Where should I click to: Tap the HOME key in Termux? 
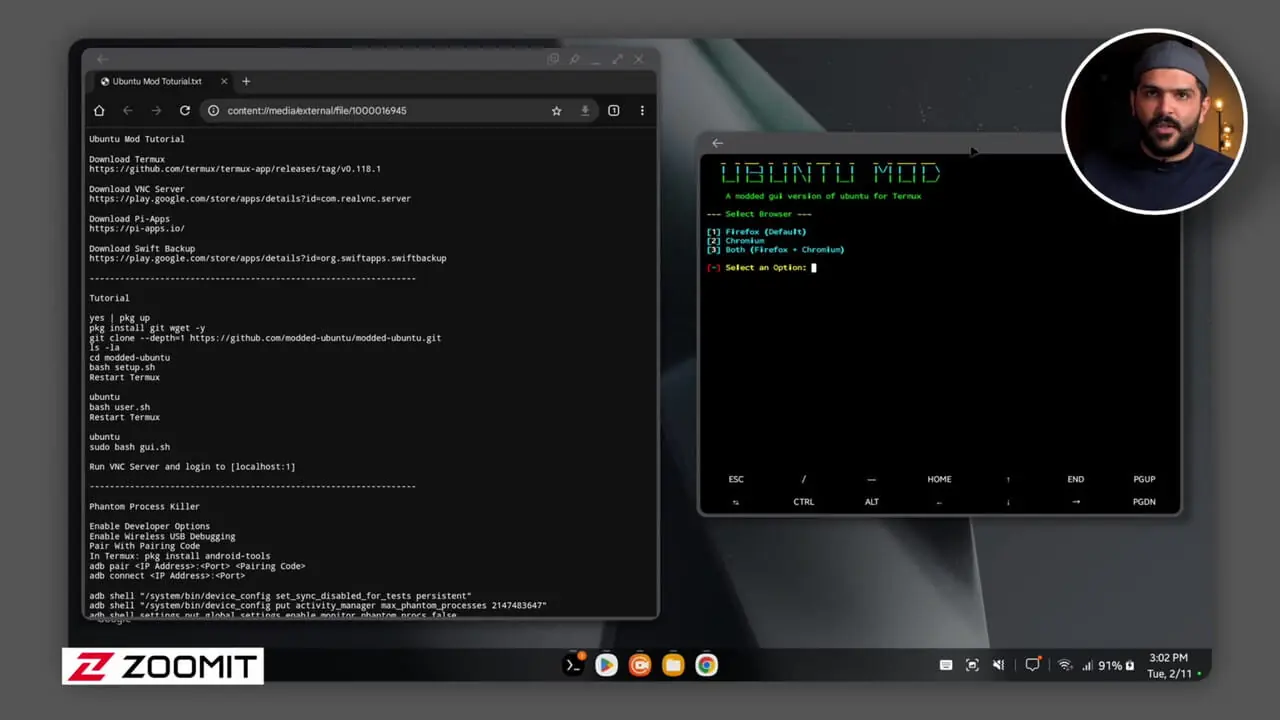click(x=939, y=479)
